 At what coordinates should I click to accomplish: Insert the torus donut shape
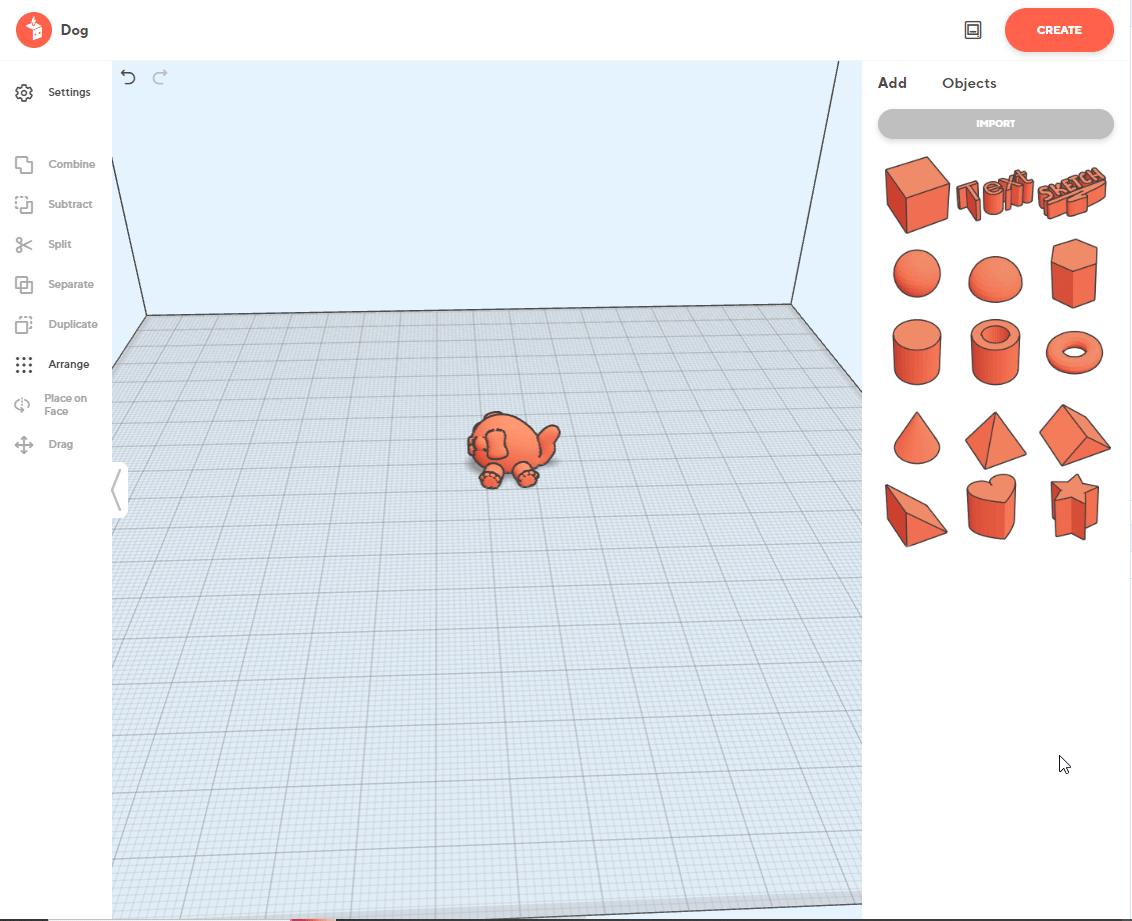point(1074,351)
